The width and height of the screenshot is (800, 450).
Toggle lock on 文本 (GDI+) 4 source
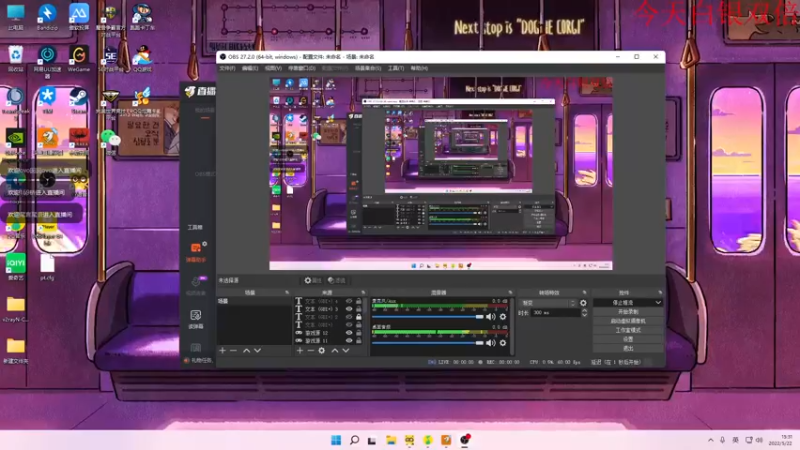pyautogui.click(x=359, y=301)
